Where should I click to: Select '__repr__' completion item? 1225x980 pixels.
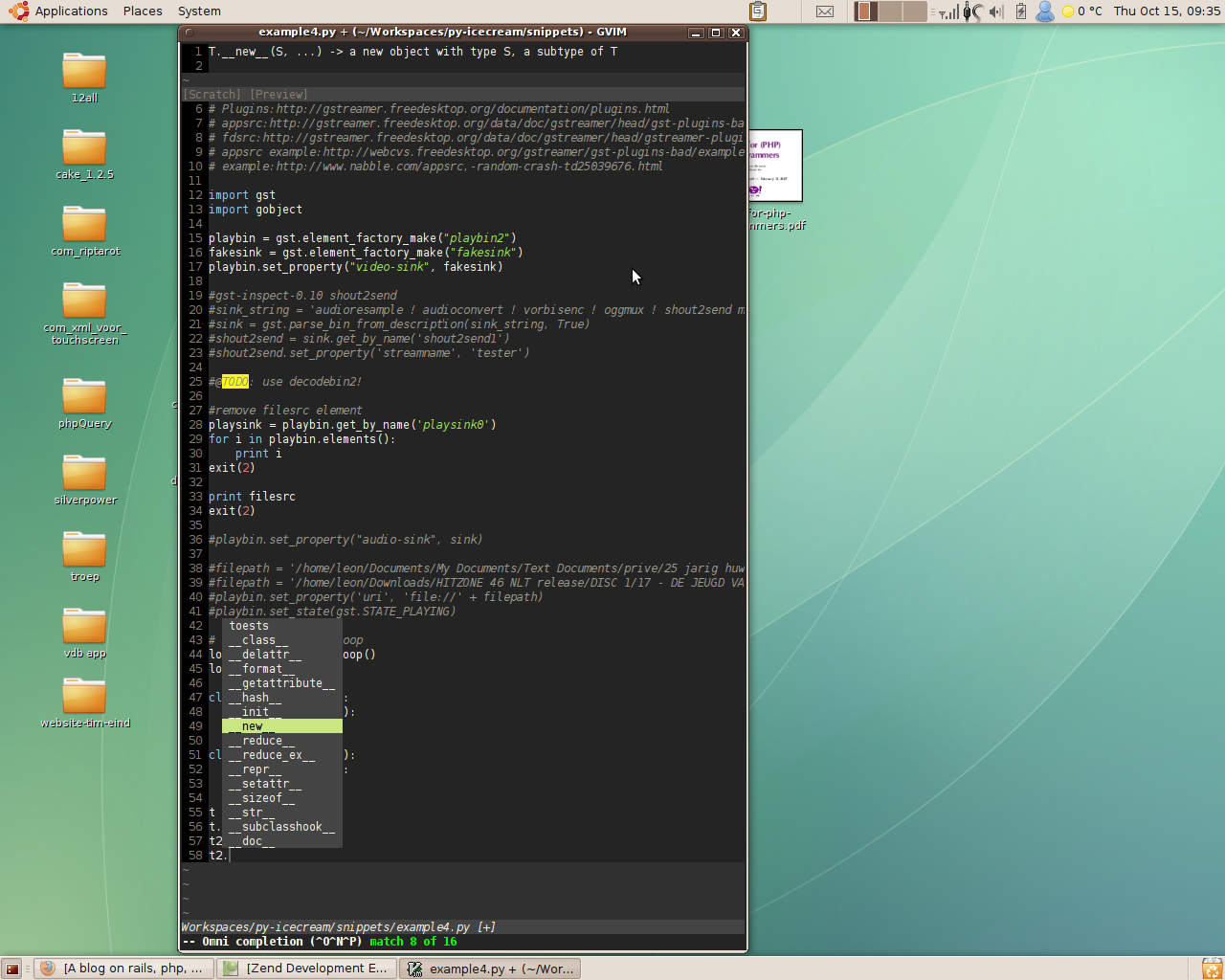(282, 769)
